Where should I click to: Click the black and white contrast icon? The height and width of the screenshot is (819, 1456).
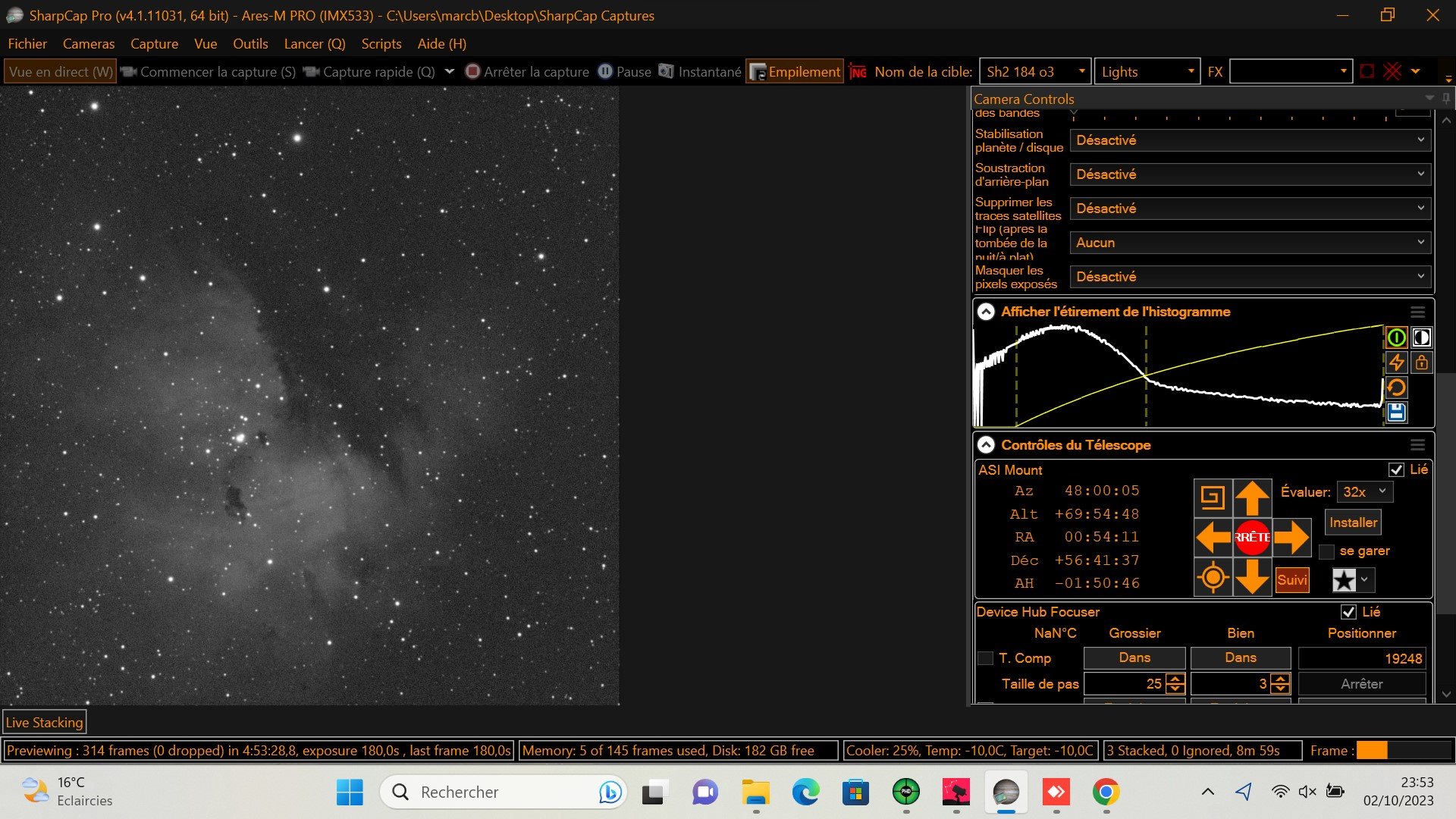click(1421, 337)
